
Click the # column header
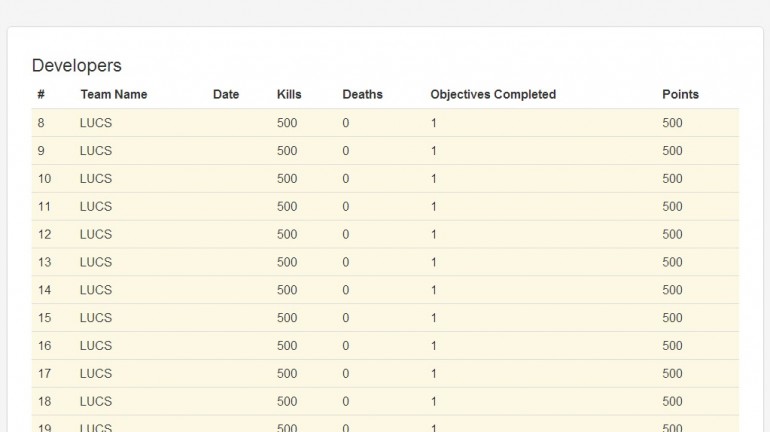click(x=41, y=95)
